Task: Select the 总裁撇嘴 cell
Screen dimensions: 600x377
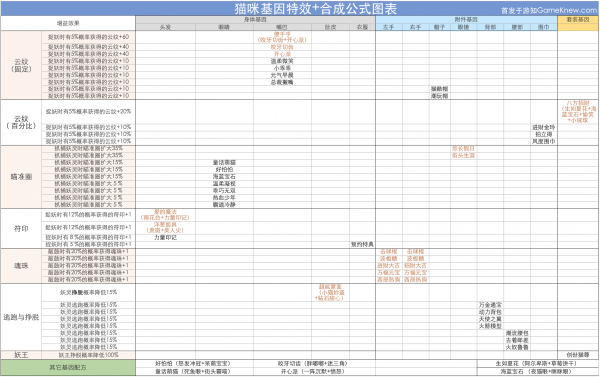Action: coord(282,82)
